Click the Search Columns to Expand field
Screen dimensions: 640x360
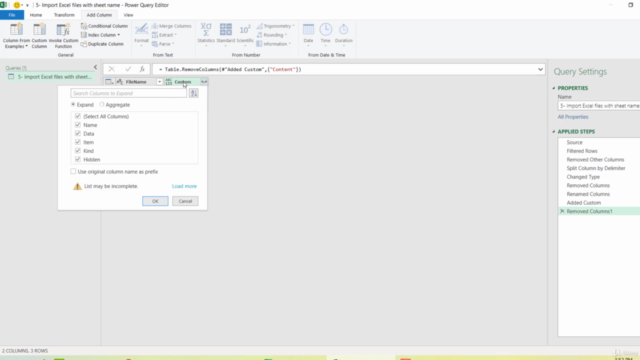[129, 93]
